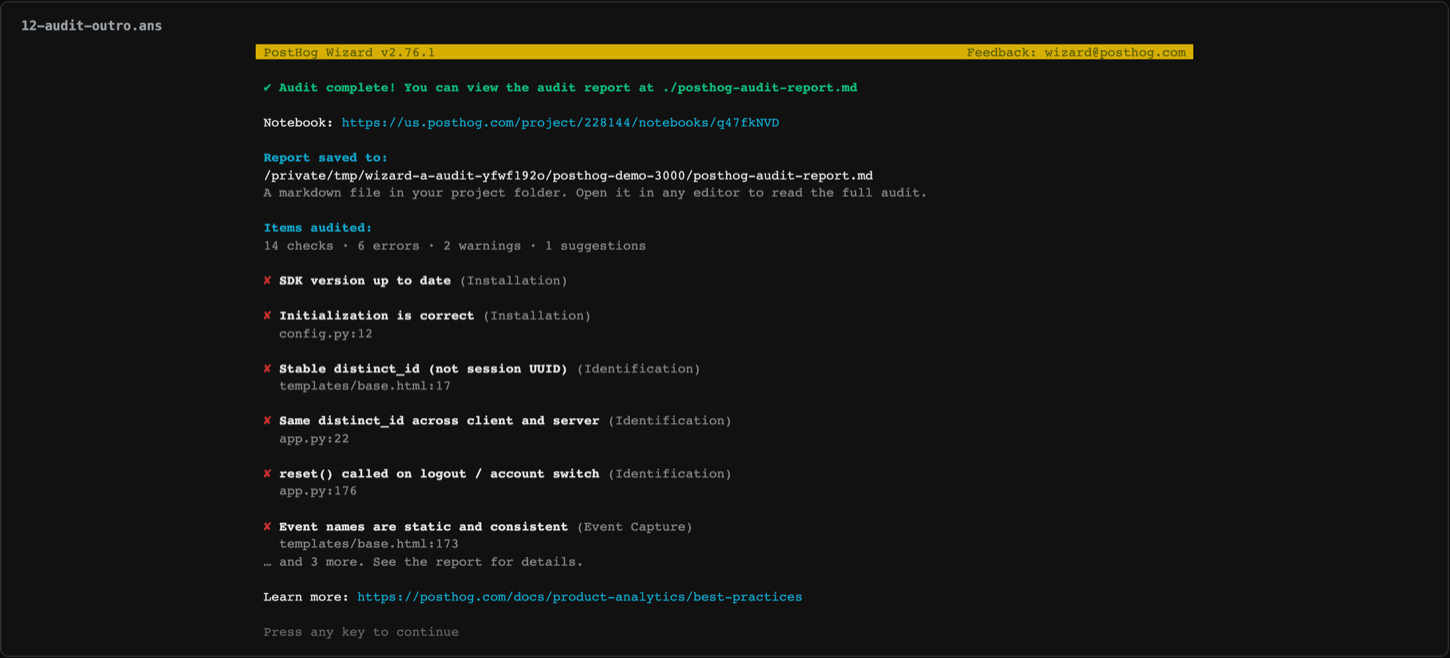Select 'Same distinct_id across client and server'
1450x658 pixels.
[439, 421]
